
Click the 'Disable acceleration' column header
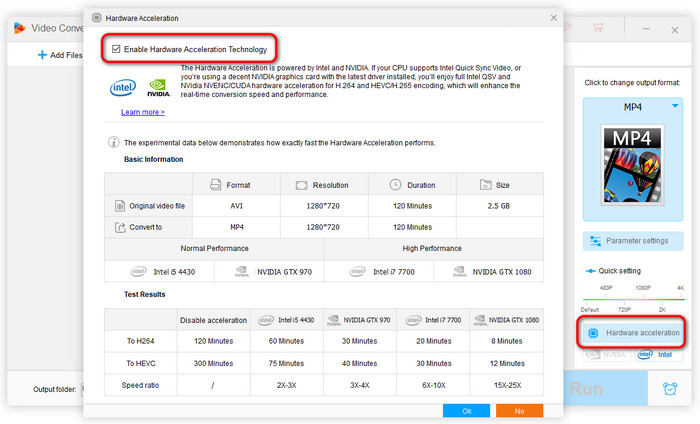click(213, 320)
